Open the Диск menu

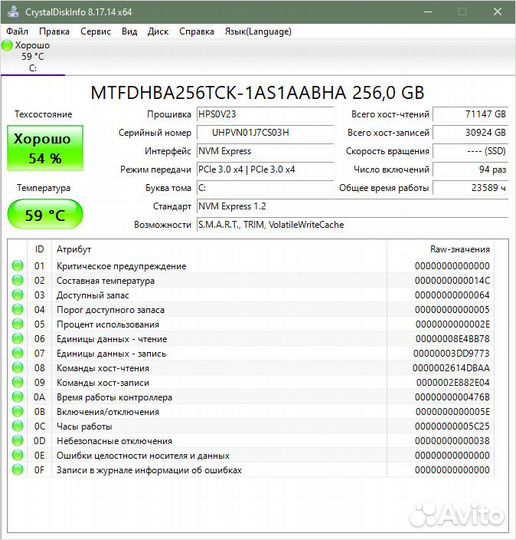[x=158, y=31]
